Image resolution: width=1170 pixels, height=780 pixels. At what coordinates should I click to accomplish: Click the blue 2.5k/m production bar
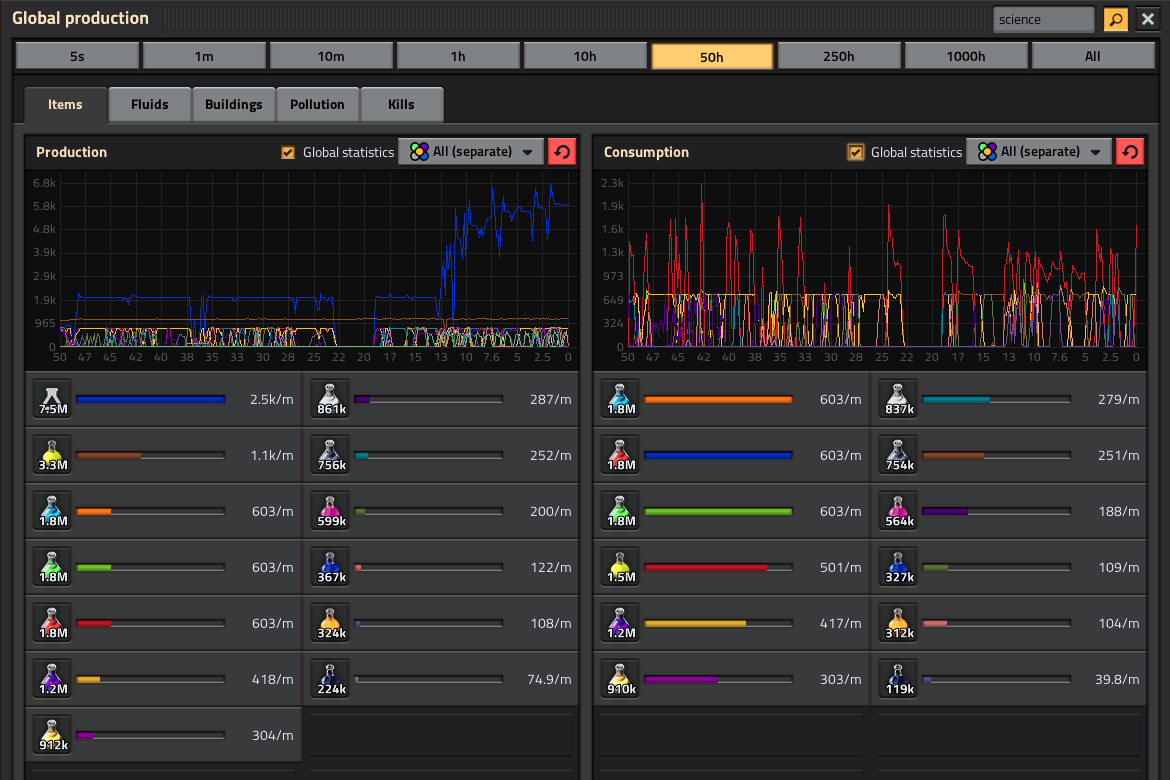pos(150,399)
